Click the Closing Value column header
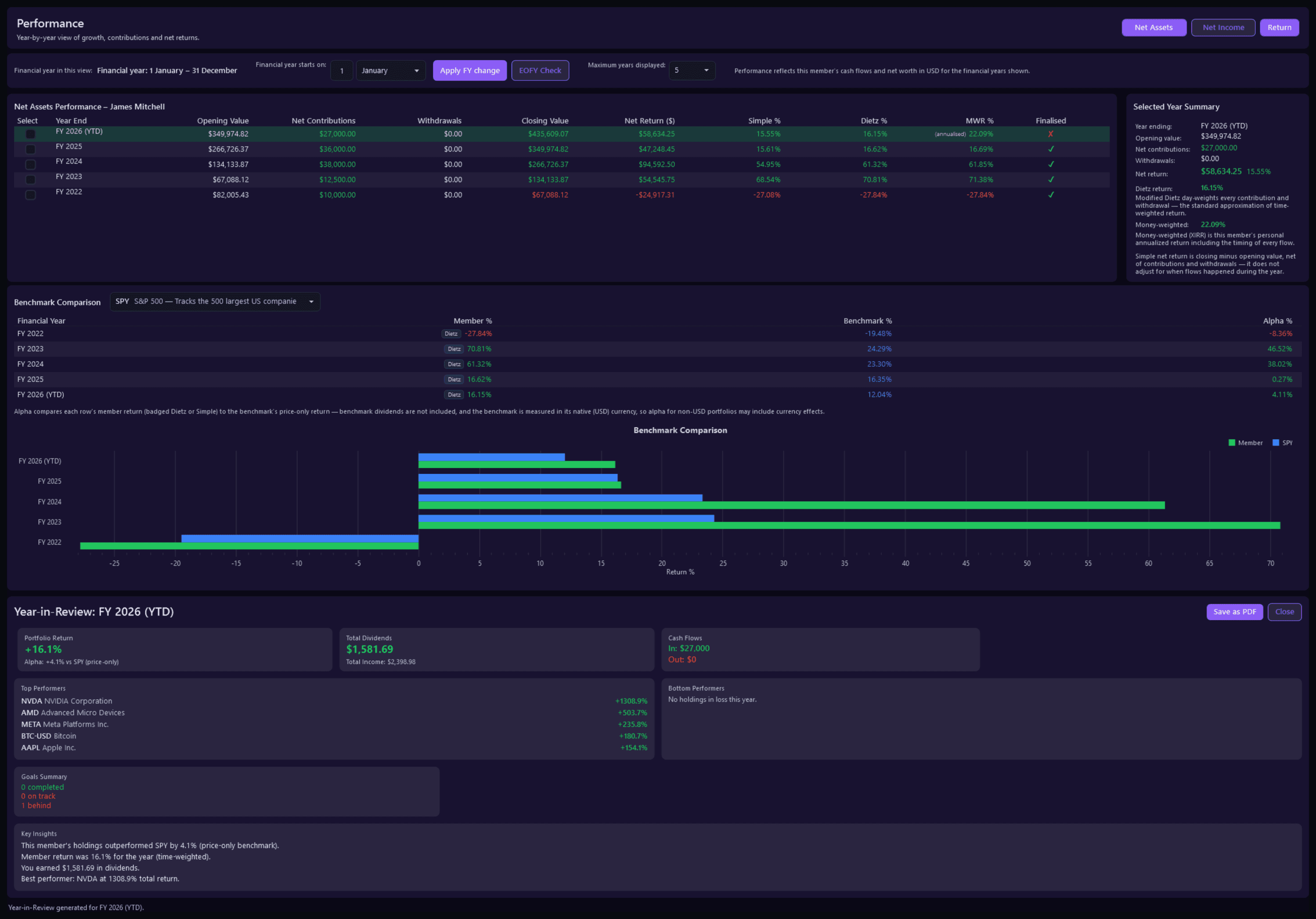 coord(544,120)
